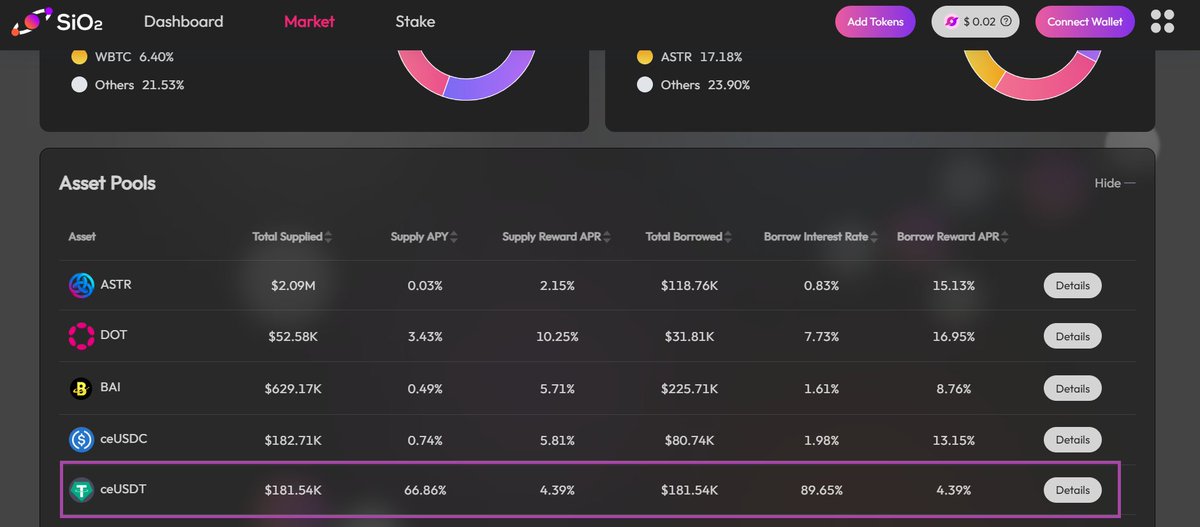
Task: Open Details for ASTR pool
Action: coord(1073,285)
